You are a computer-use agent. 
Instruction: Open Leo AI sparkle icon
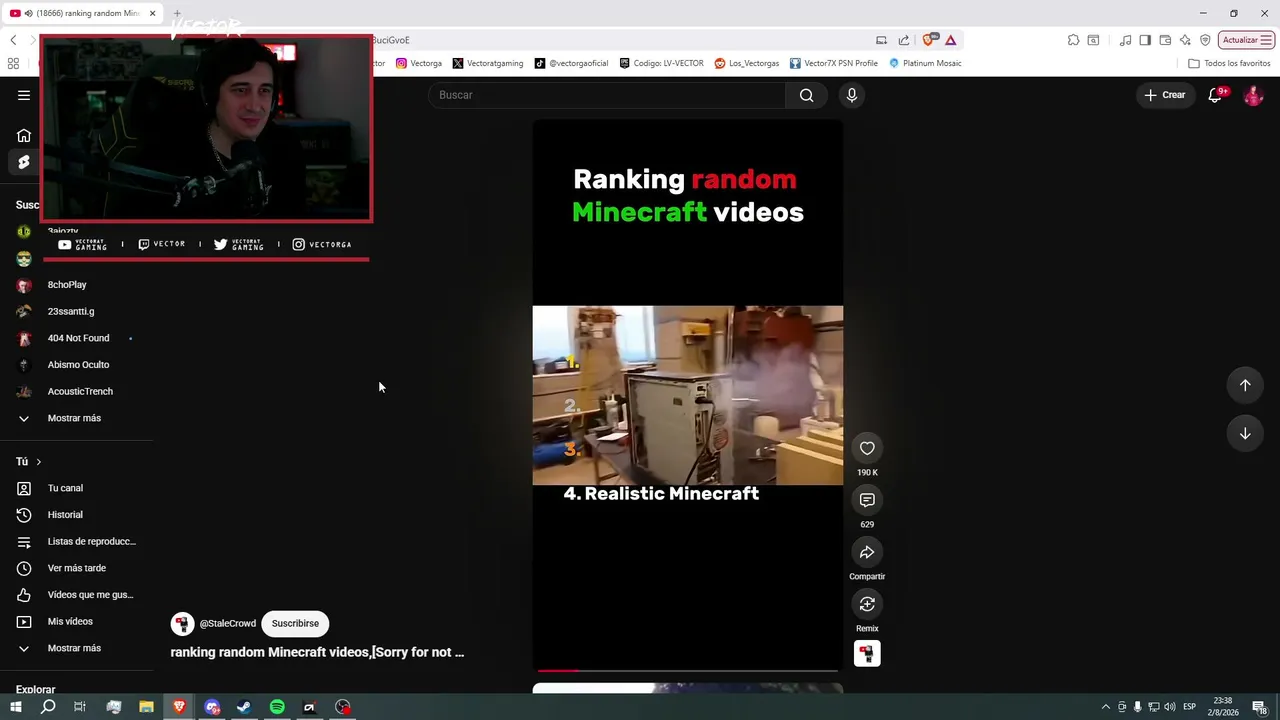click(1185, 40)
